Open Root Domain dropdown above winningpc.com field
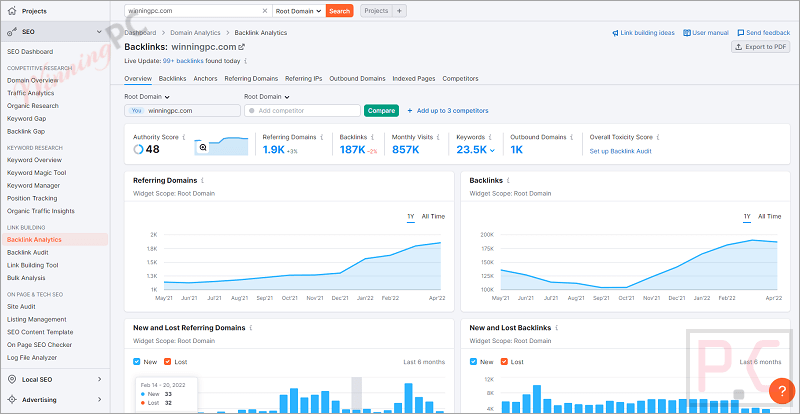The width and height of the screenshot is (800, 414). (x=147, y=96)
